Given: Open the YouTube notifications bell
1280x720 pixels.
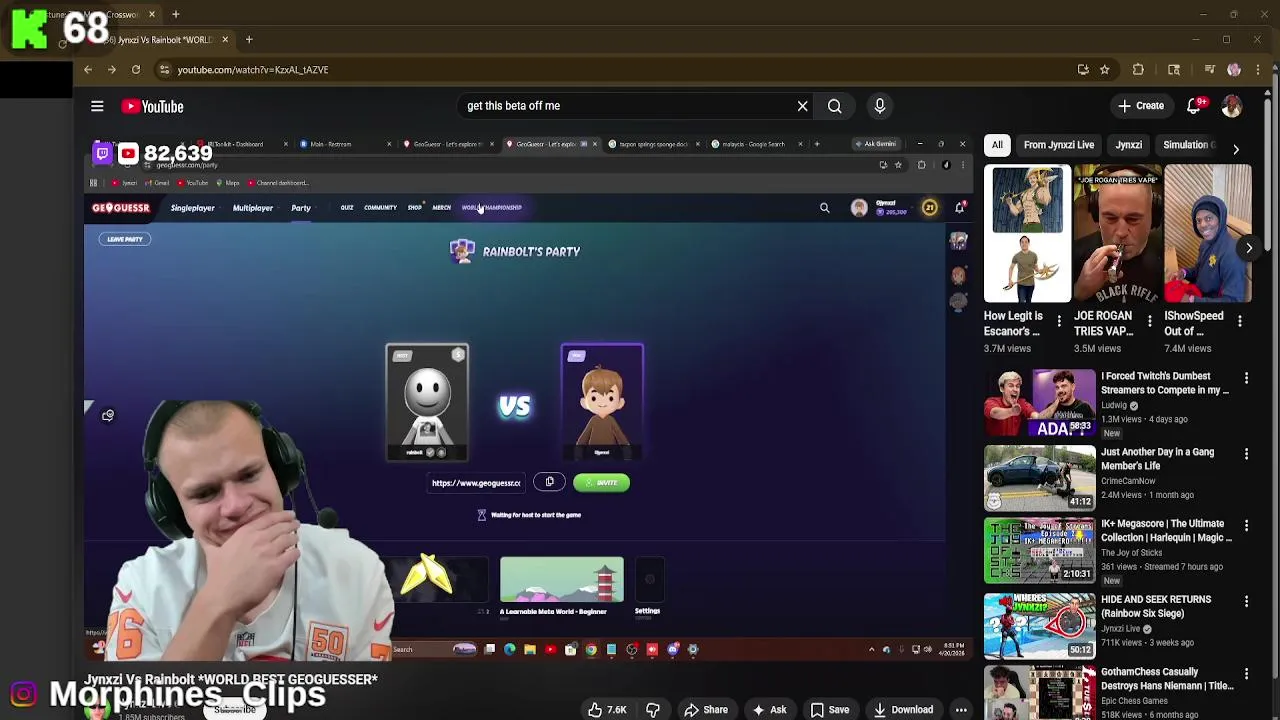Looking at the screenshot, I should (1195, 106).
